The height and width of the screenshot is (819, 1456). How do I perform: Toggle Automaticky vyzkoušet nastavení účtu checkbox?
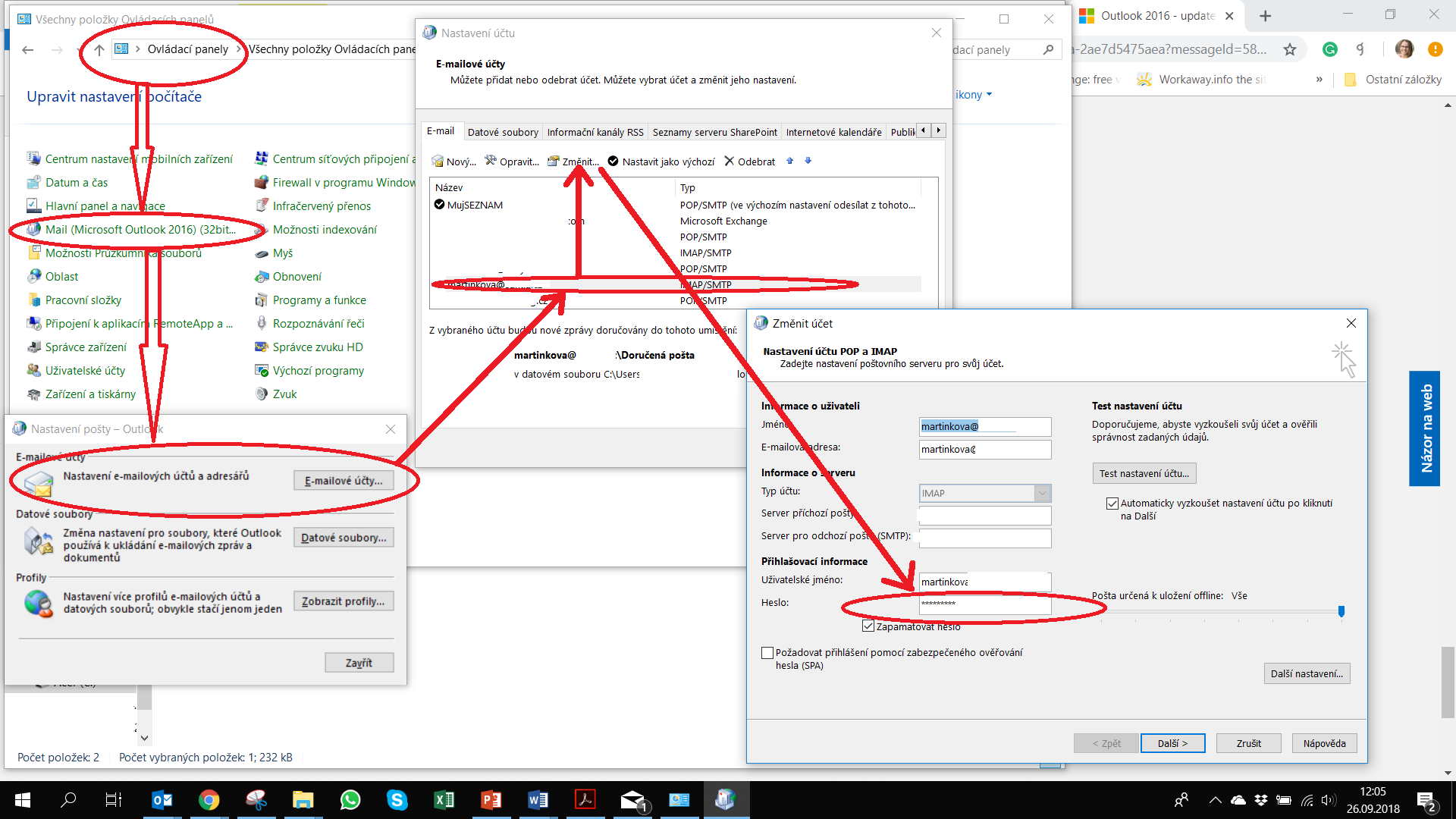1112,504
